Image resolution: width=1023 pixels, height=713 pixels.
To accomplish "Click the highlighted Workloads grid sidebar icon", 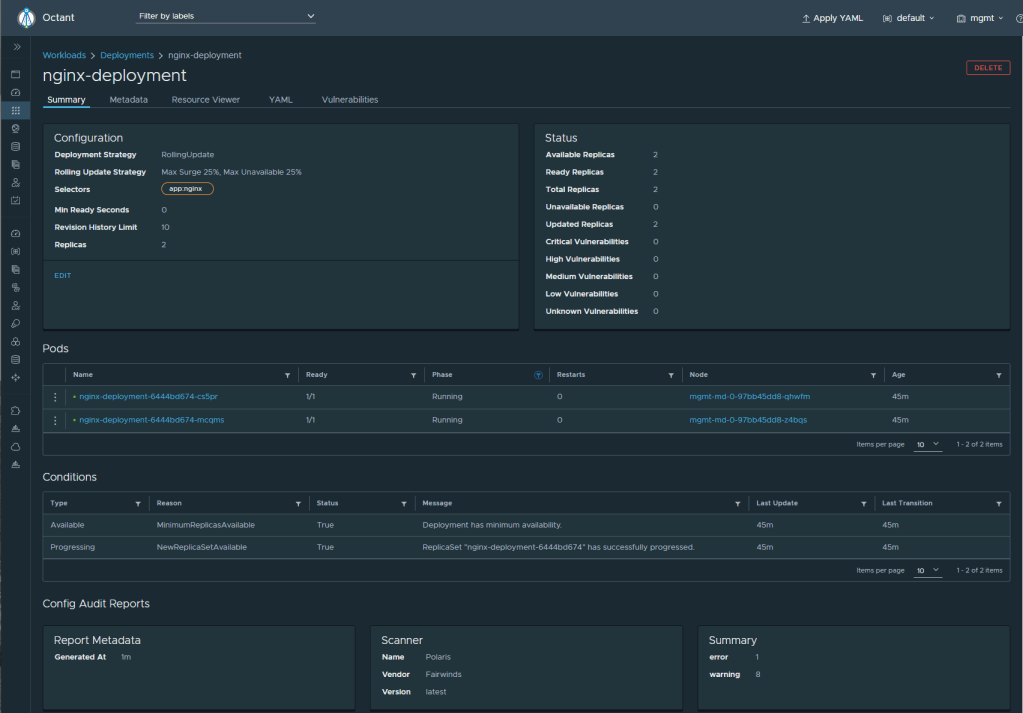I will 15,110.
